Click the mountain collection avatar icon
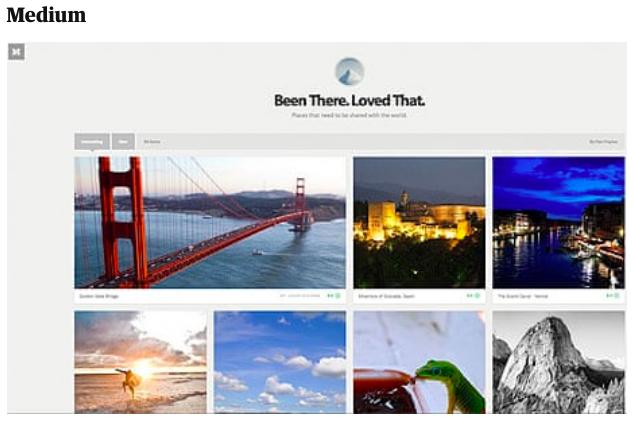The image size is (634, 423). coord(349,72)
